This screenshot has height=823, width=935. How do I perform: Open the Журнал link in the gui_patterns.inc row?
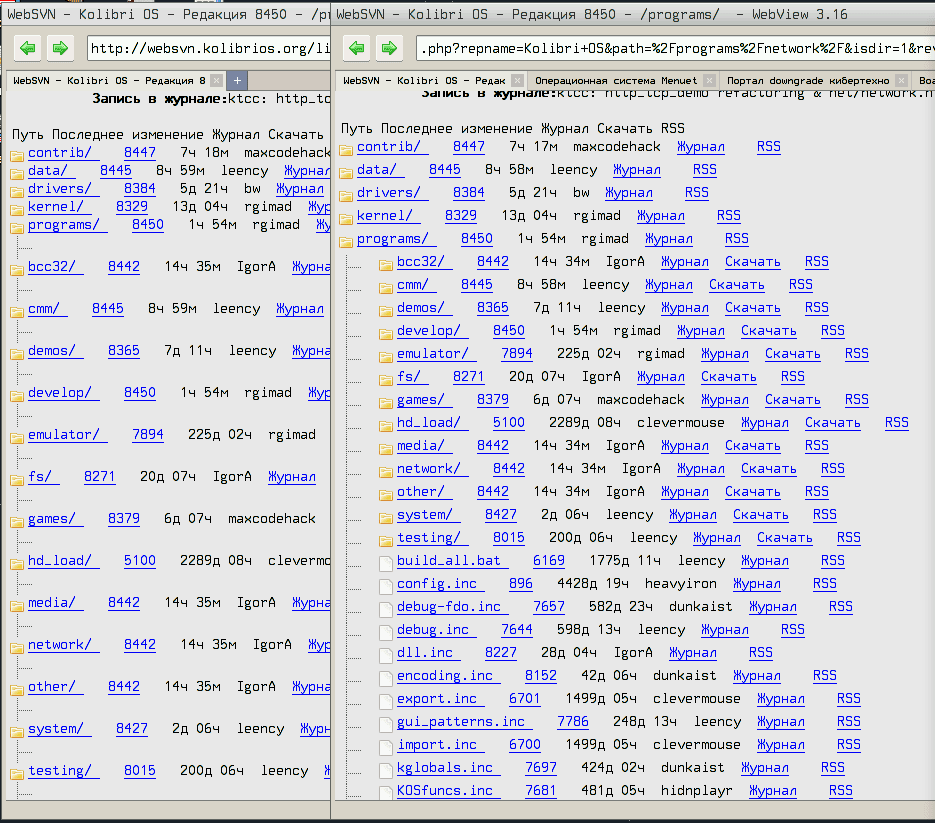(780, 721)
